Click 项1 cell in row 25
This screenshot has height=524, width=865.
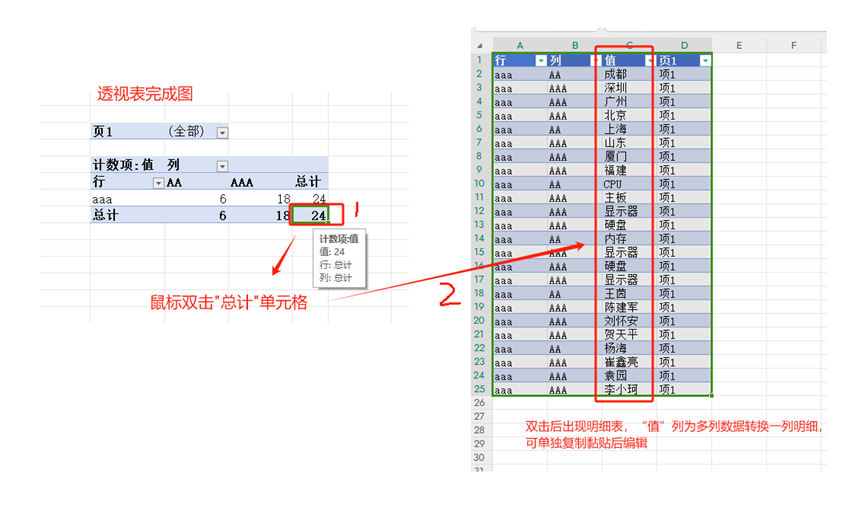pos(684,389)
